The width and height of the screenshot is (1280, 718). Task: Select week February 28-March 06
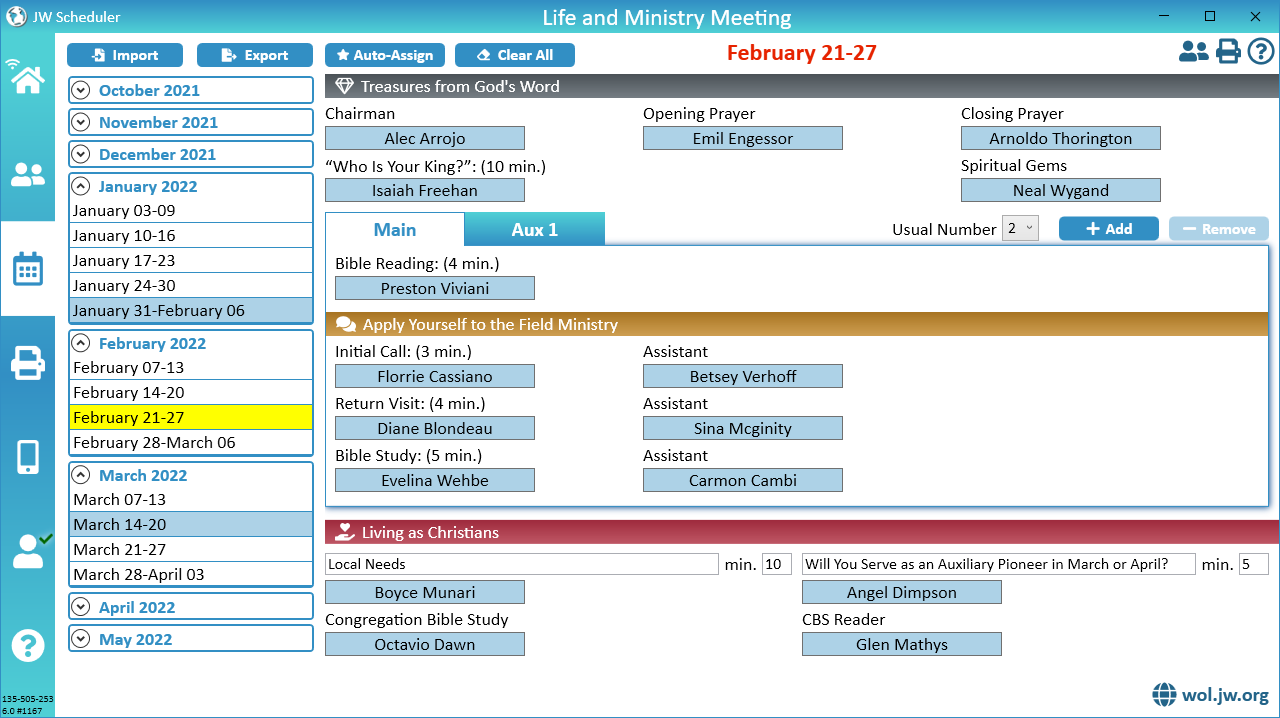pos(191,443)
